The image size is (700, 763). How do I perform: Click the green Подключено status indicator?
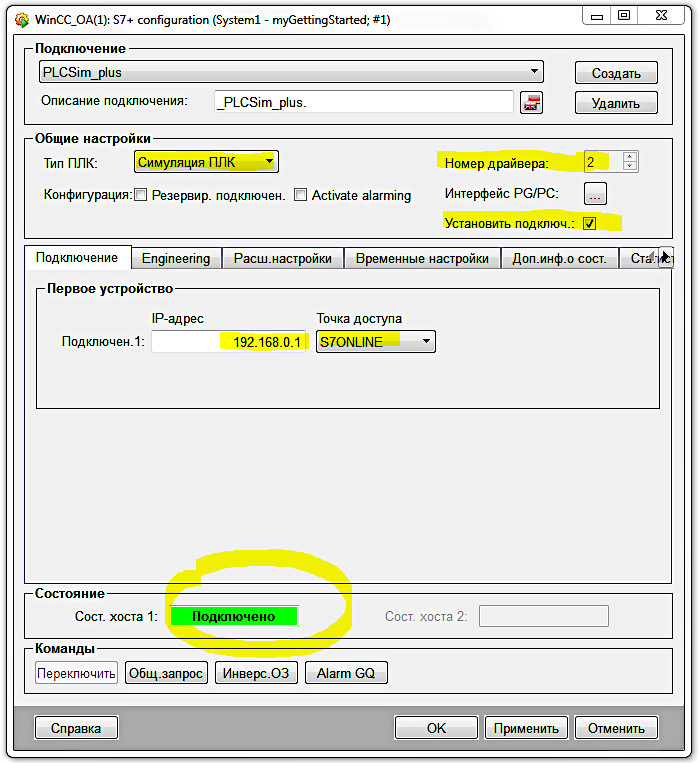pyautogui.click(x=233, y=616)
